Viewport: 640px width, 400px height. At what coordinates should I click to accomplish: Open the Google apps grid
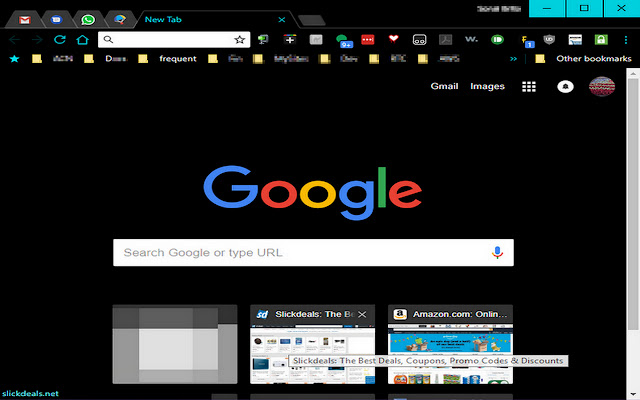529,87
